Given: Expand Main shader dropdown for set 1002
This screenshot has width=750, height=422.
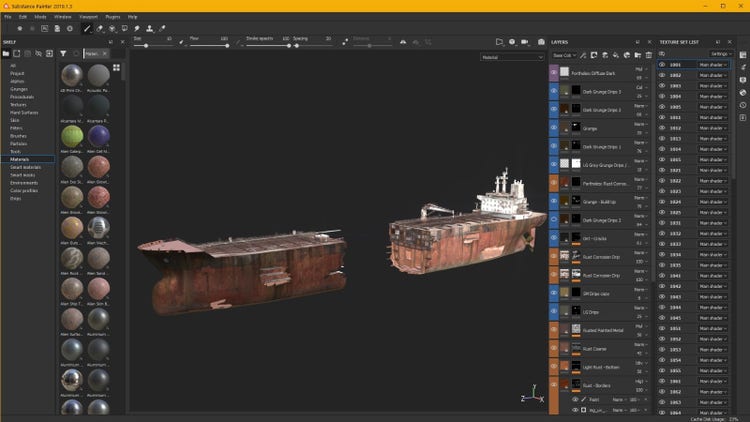Looking at the screenshot, I should point(714,75).
